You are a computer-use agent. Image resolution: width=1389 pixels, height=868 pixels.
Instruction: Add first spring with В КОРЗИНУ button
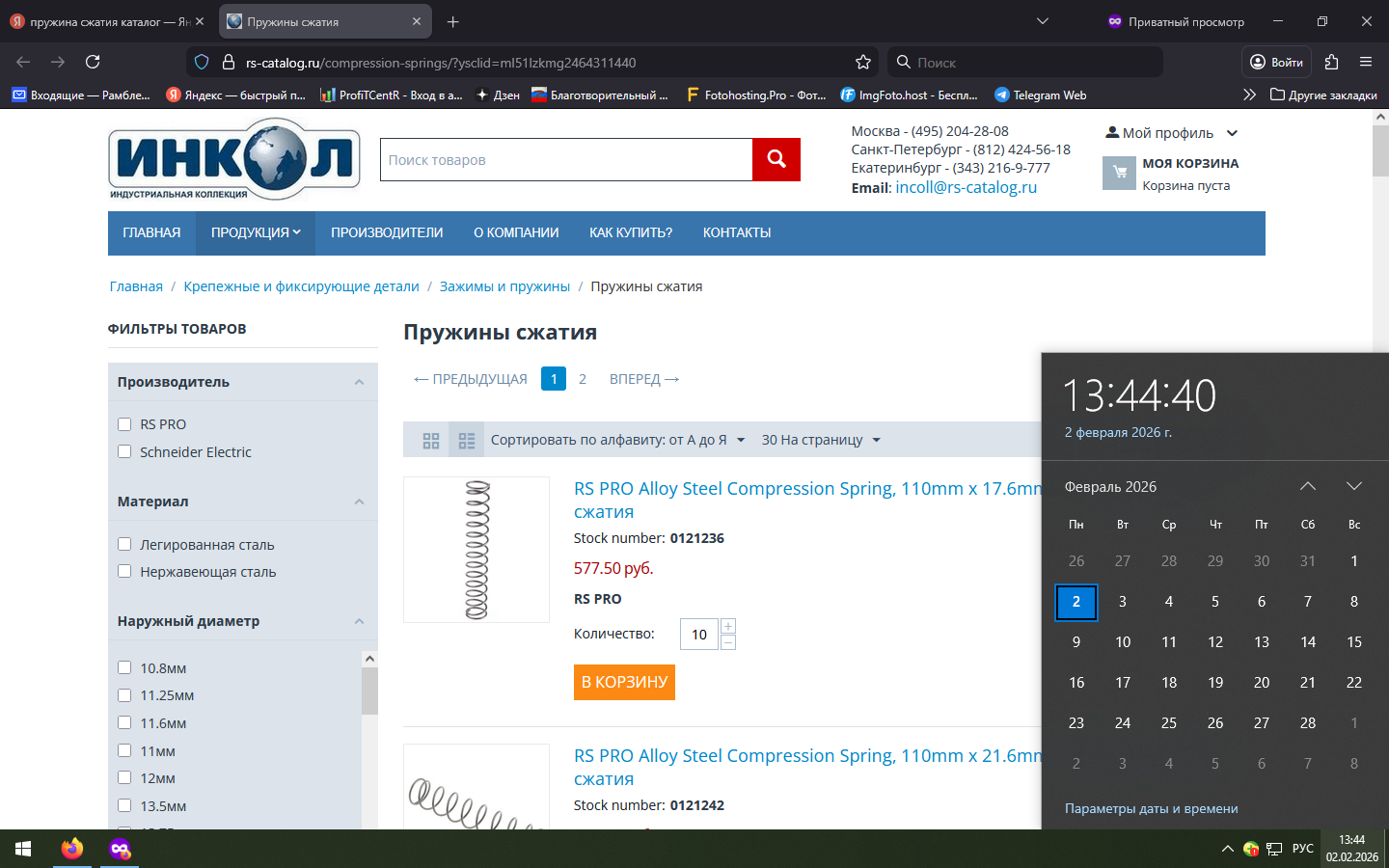point(624,682)
